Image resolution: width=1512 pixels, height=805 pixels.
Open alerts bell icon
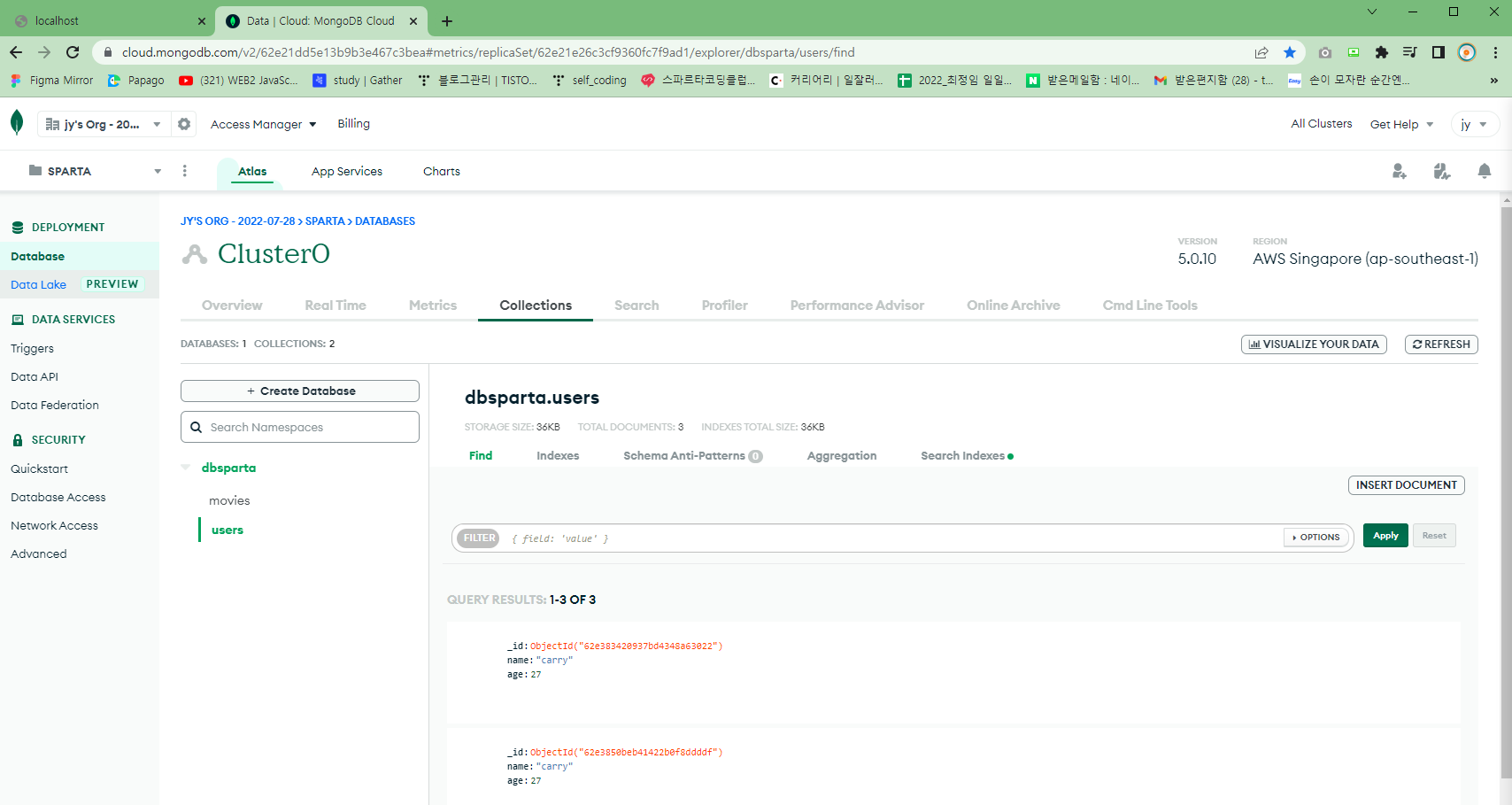[1485, 171]
